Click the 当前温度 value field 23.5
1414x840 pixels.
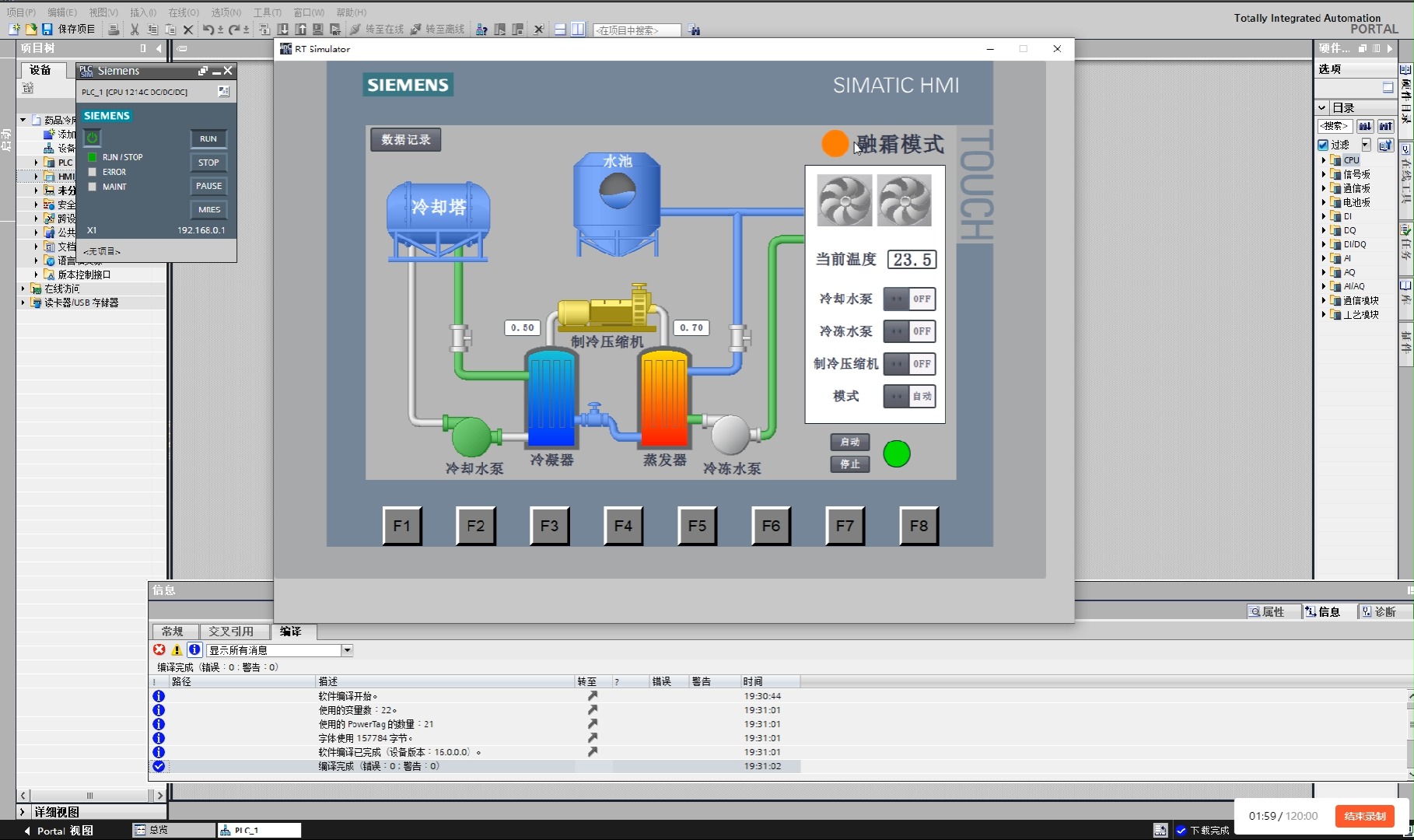click(x=912, y=260)
